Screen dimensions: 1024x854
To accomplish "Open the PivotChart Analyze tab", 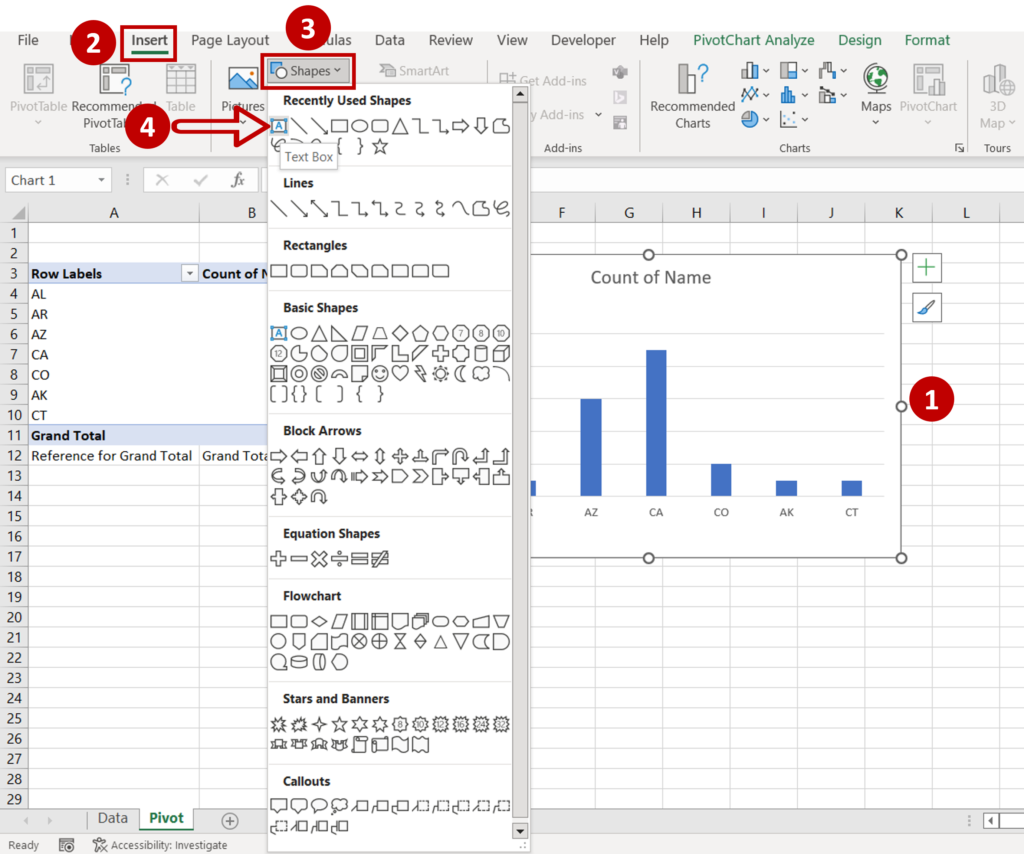I will point(753,40).
